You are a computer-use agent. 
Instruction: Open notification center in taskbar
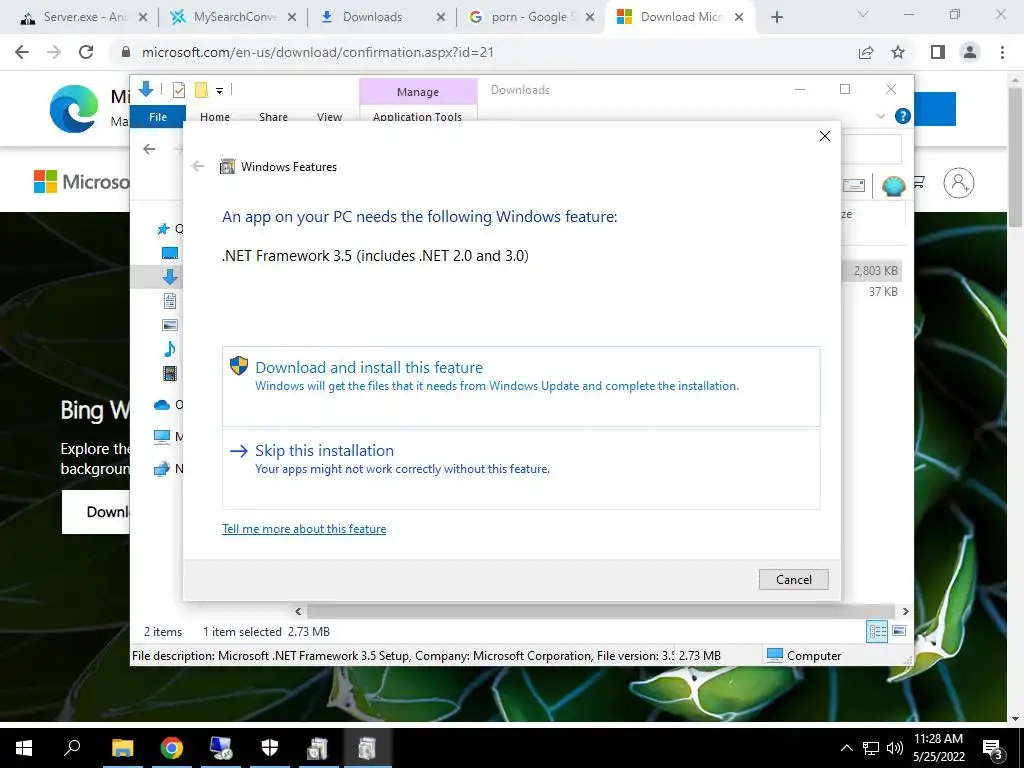click(x=993, y=748)
